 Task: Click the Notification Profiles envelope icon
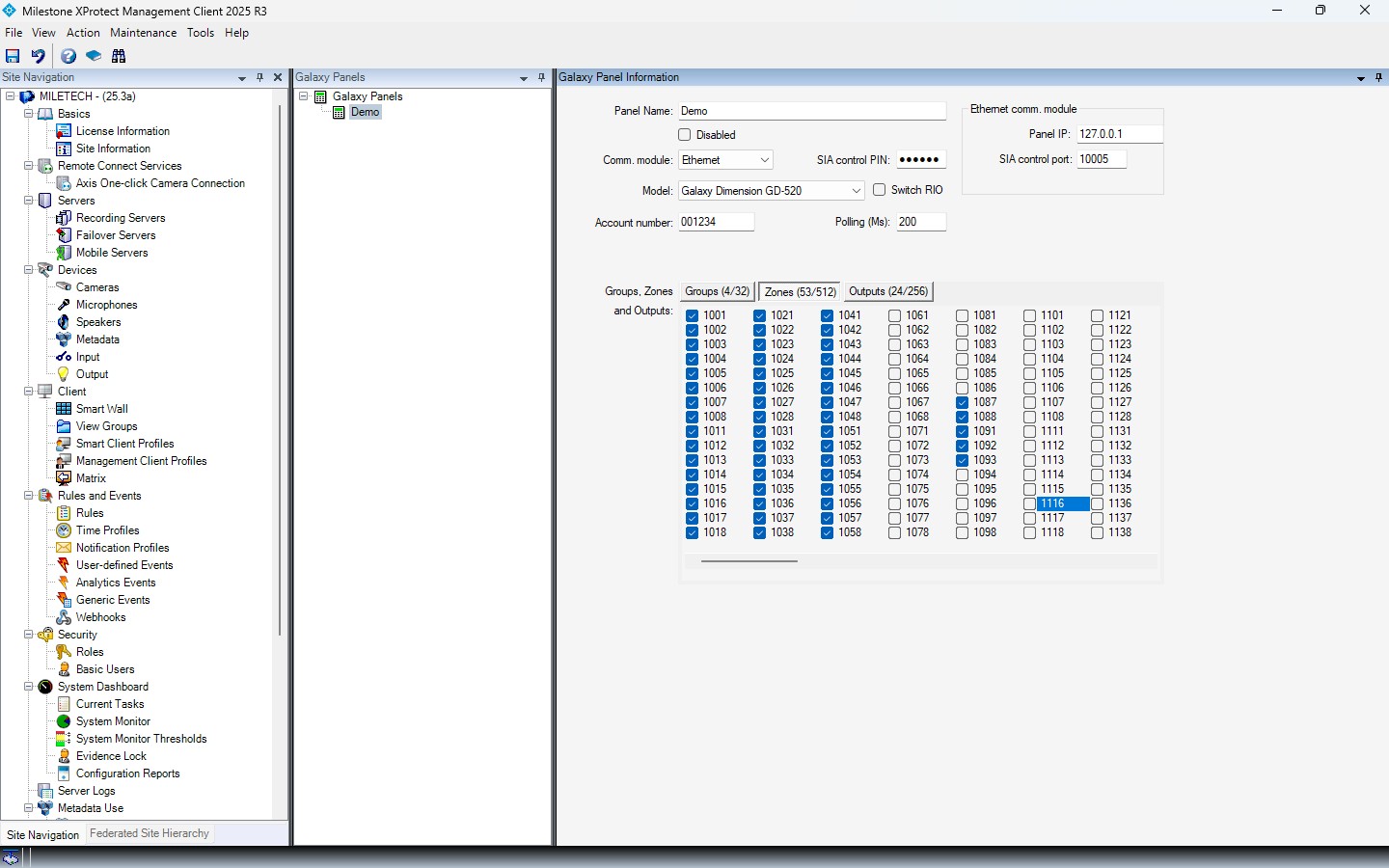pyautogui.click(x=64, y=548)
